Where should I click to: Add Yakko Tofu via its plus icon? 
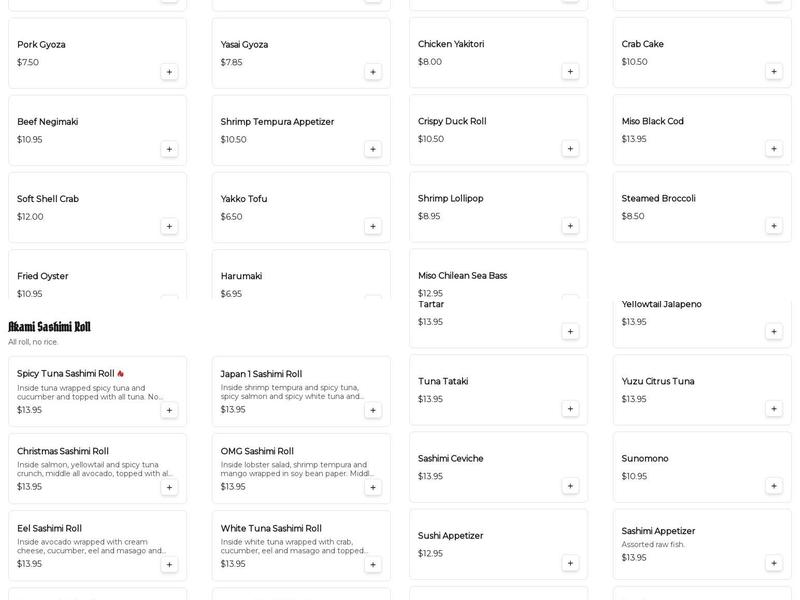click(x=373, y=226)
